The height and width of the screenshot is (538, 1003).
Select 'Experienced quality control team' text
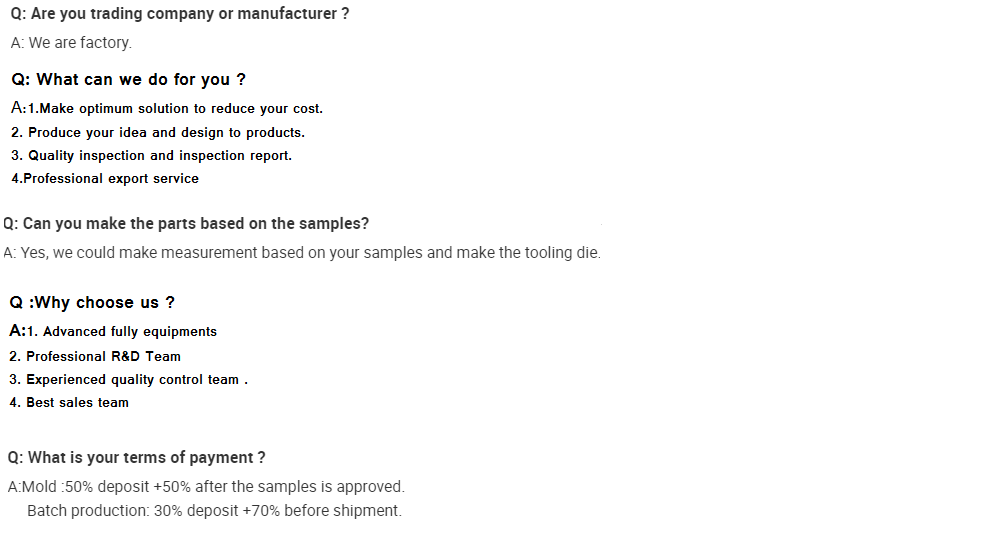pyautogui.click(x=128, y=380)
